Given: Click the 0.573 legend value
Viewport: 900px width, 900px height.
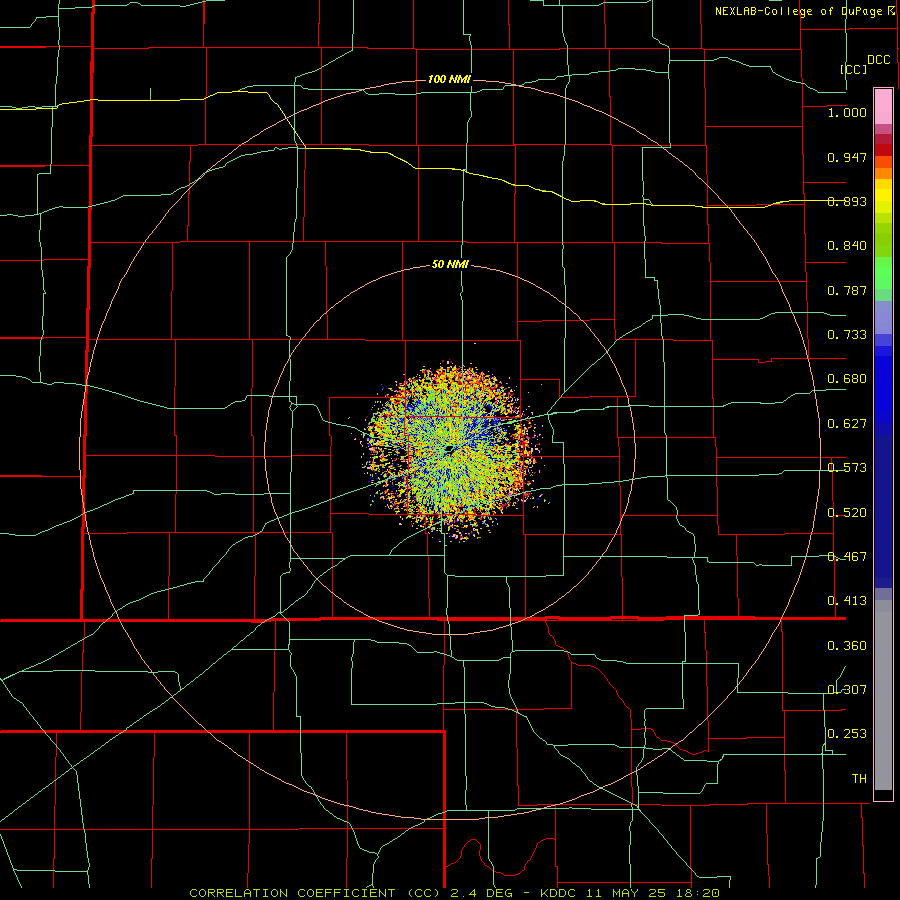Looking at the screenshot, I should coord(847,468).
